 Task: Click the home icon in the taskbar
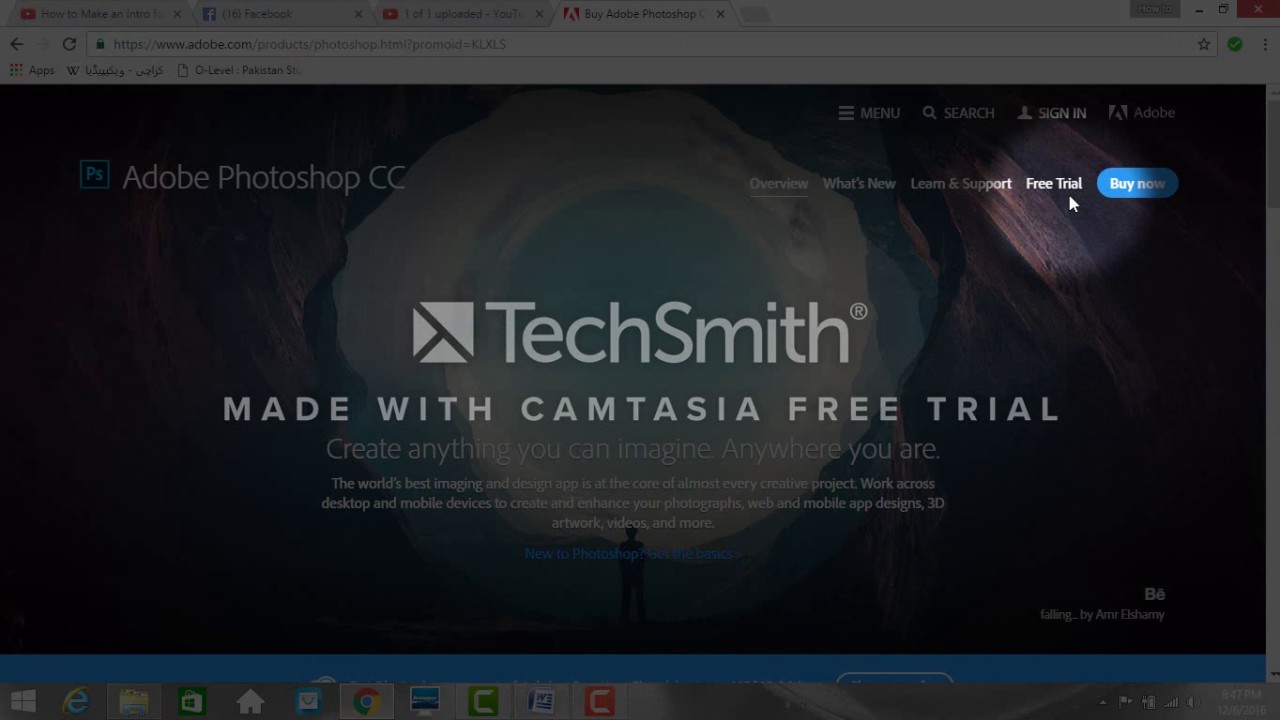coord(250,701)
